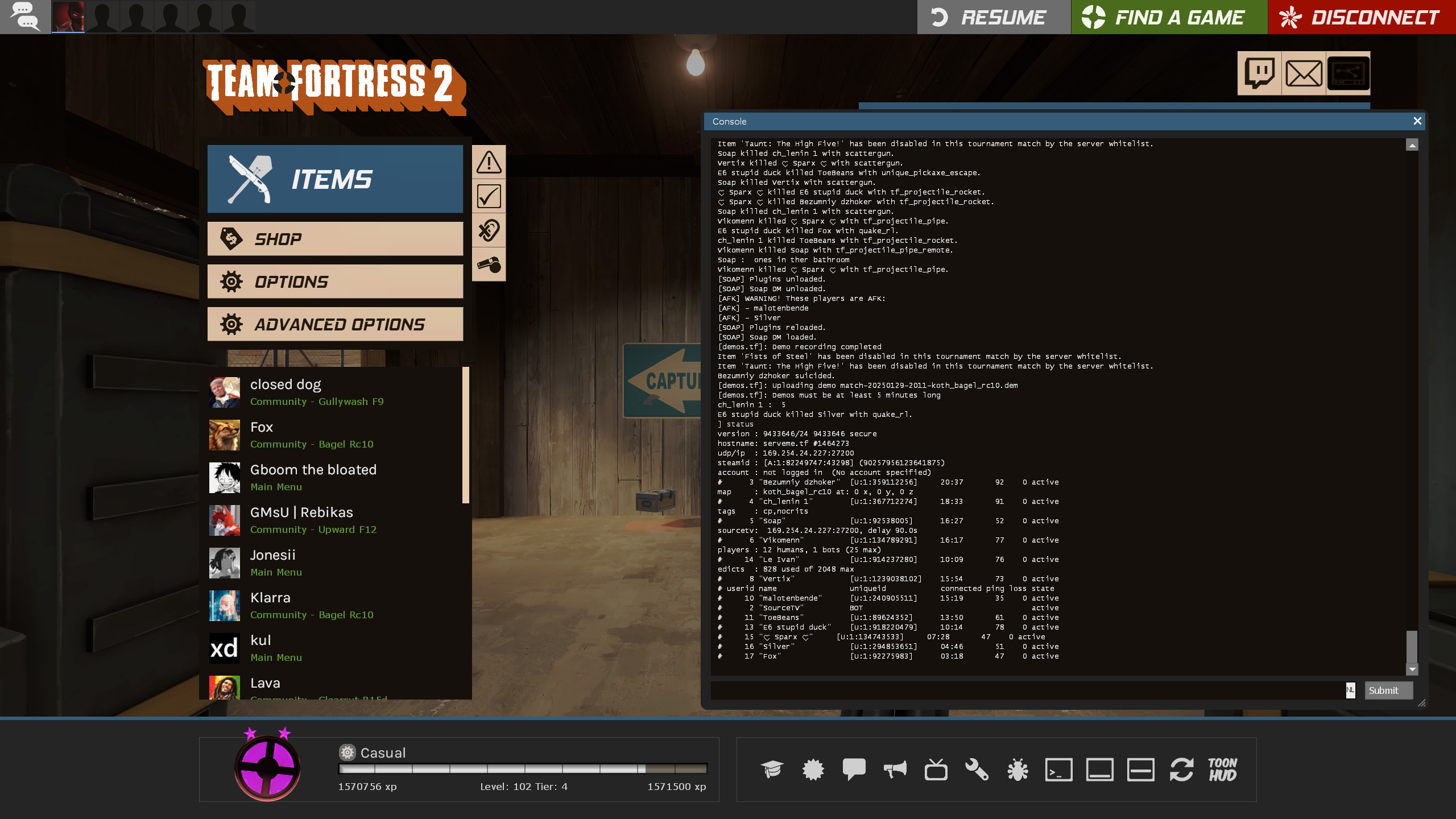Click the bug report icon
Viewport: 1456px width, 819px height.
(x=1017, y=770)
